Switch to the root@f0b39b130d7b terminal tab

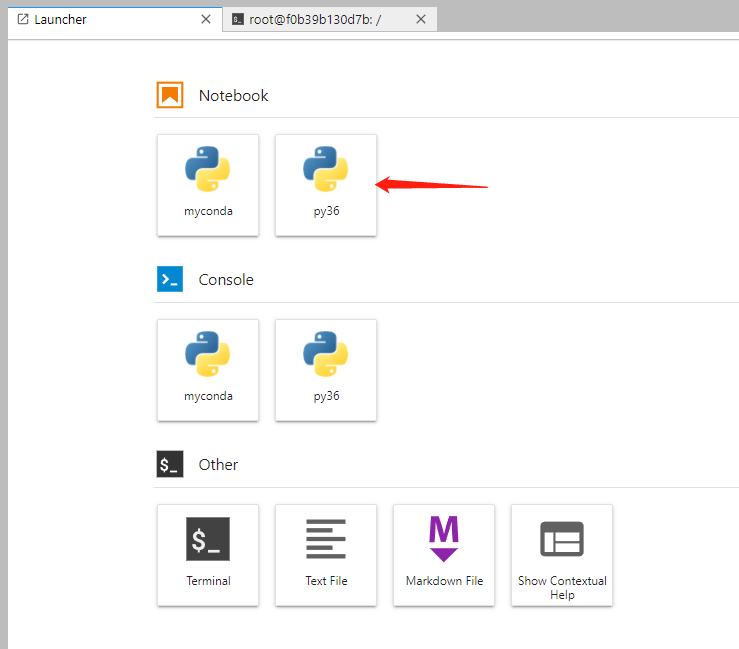click(329, 19)
